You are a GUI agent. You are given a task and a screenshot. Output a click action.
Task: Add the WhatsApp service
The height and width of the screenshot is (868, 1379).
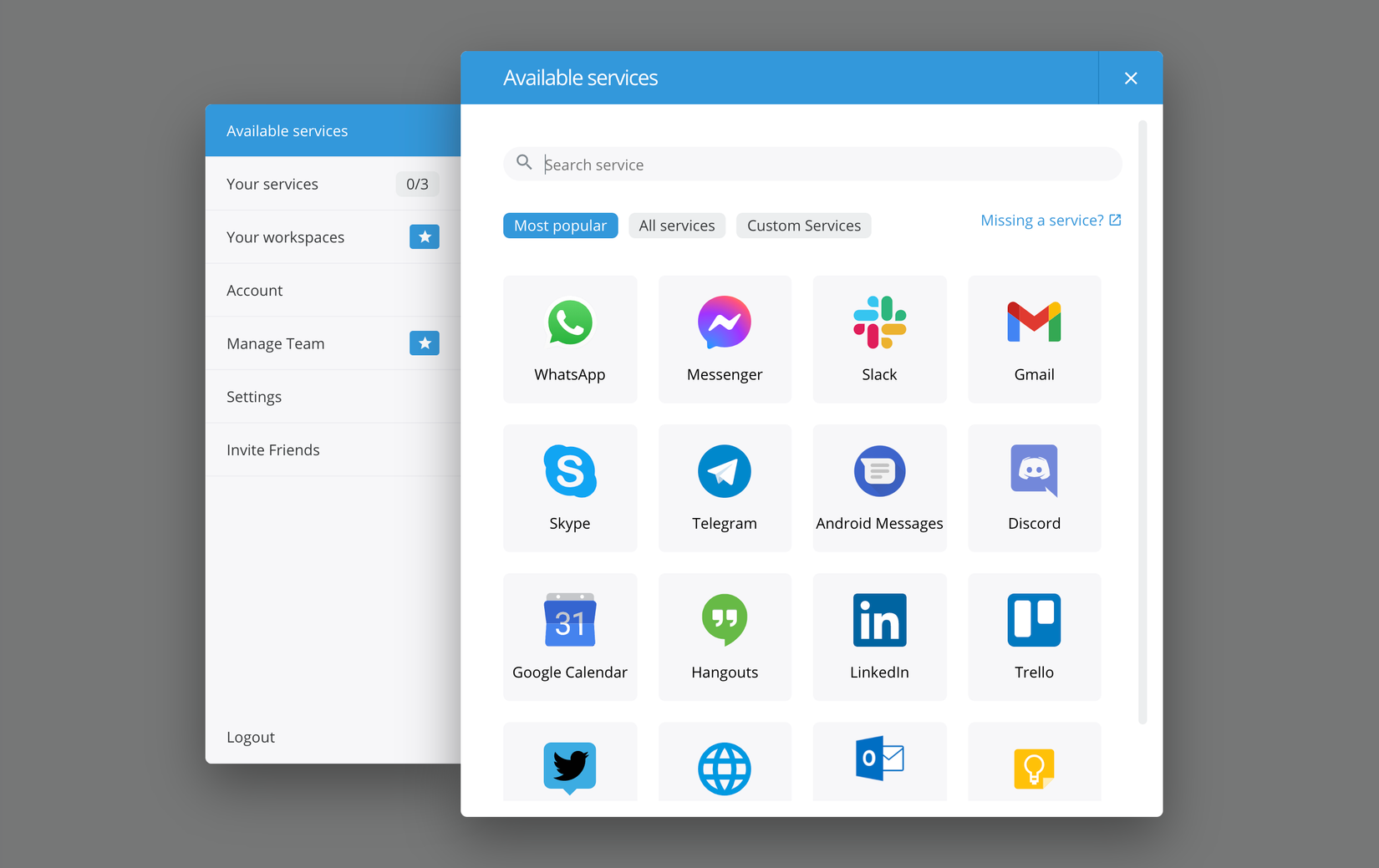[x=570, y=339]
